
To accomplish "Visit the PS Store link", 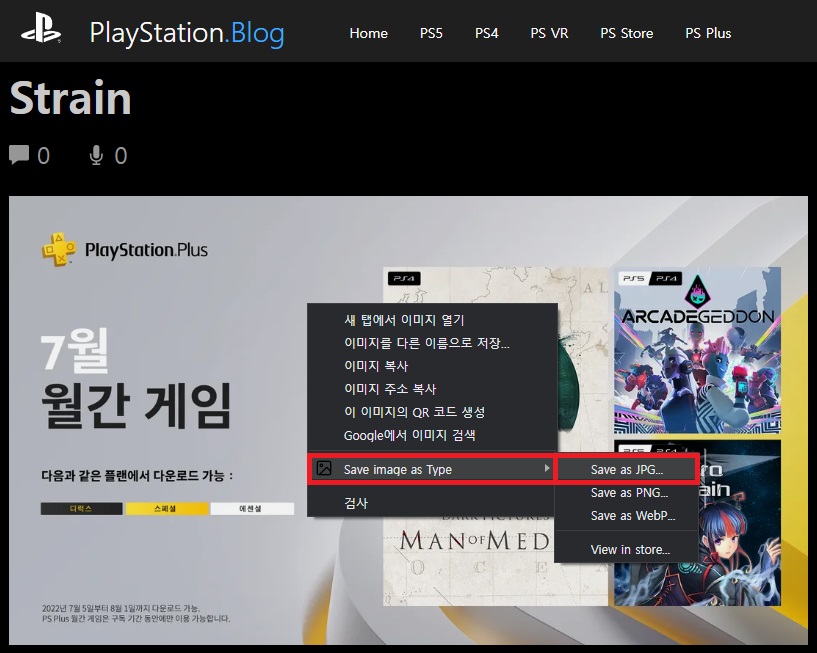I will (626, 33).
